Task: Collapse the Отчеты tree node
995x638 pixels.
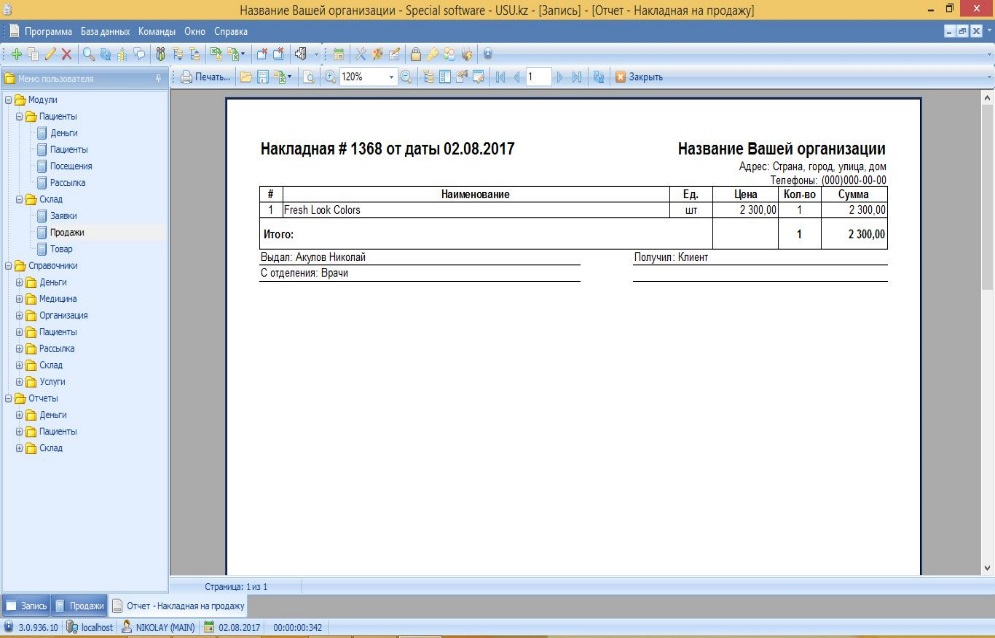Action: (x=8, y=398)
